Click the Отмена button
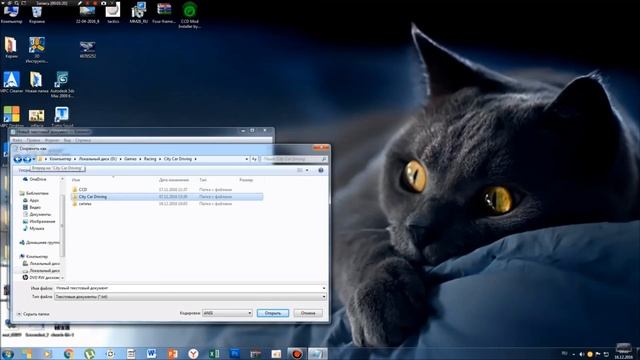The height and width of the screenshot is (360, 640). click(308, 313)
